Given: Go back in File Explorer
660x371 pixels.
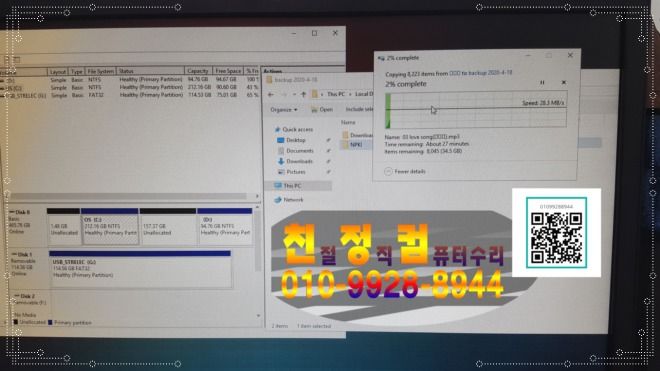Looking at the screenshot, I should click(x=271, y=94).
